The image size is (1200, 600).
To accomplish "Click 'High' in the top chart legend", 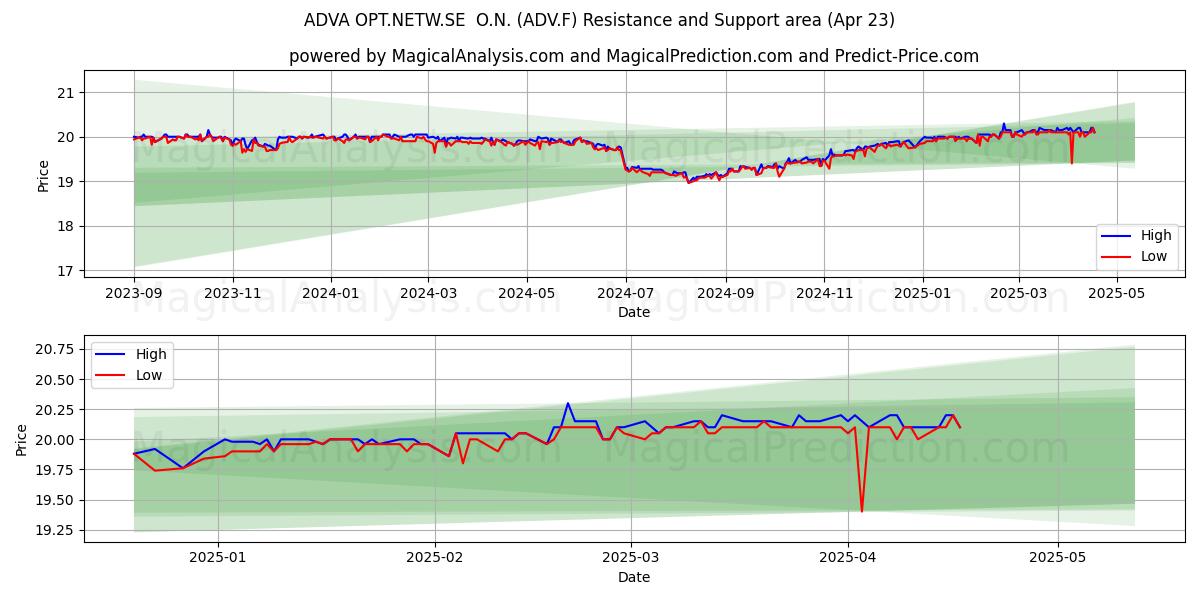I will click(x=1156, y=236).
